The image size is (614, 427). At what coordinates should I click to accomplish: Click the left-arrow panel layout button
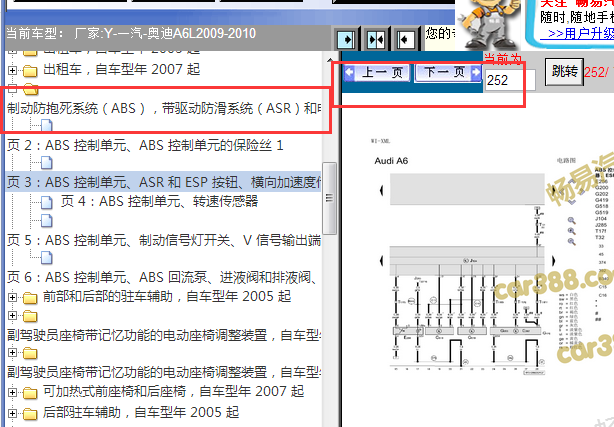coord(405,39)
